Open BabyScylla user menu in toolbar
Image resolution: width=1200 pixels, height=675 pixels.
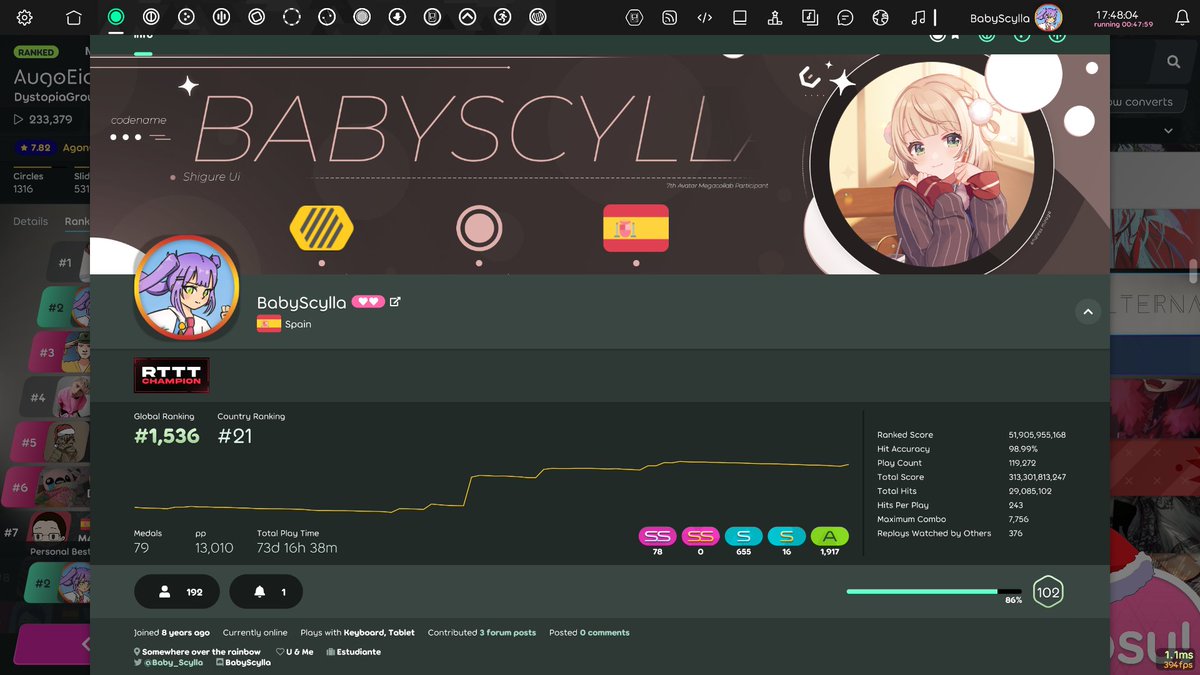pos(1016,17)
